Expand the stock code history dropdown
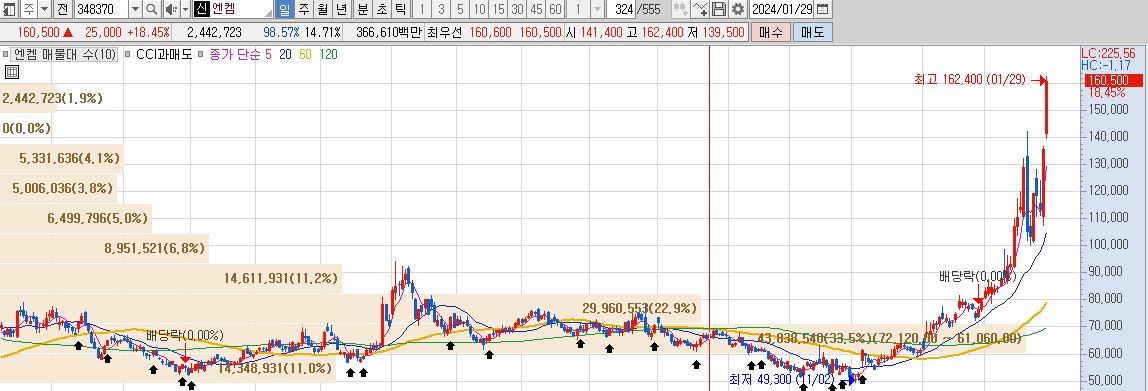The image size is (1148, 391). (x=135, y=9)
